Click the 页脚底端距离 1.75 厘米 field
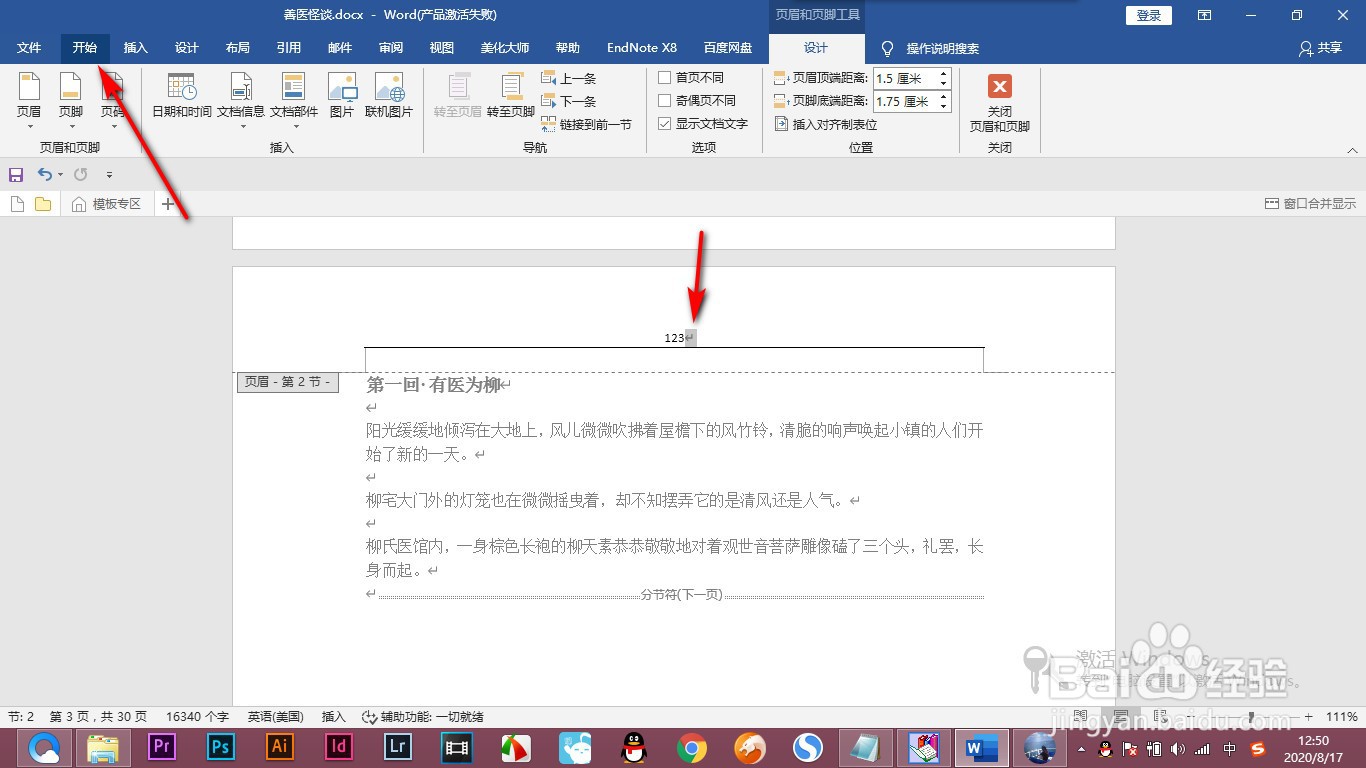The image size is (1366, 768). coord(904,101)
